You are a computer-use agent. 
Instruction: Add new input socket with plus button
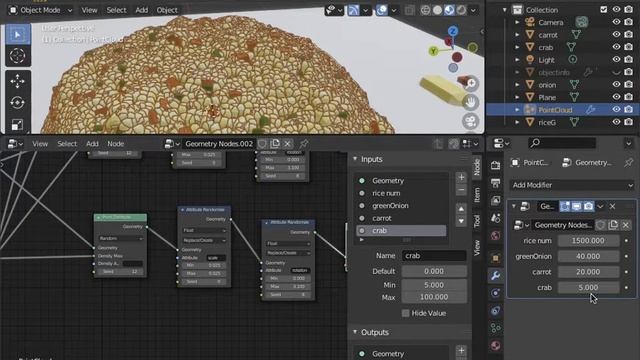point(461,178)
